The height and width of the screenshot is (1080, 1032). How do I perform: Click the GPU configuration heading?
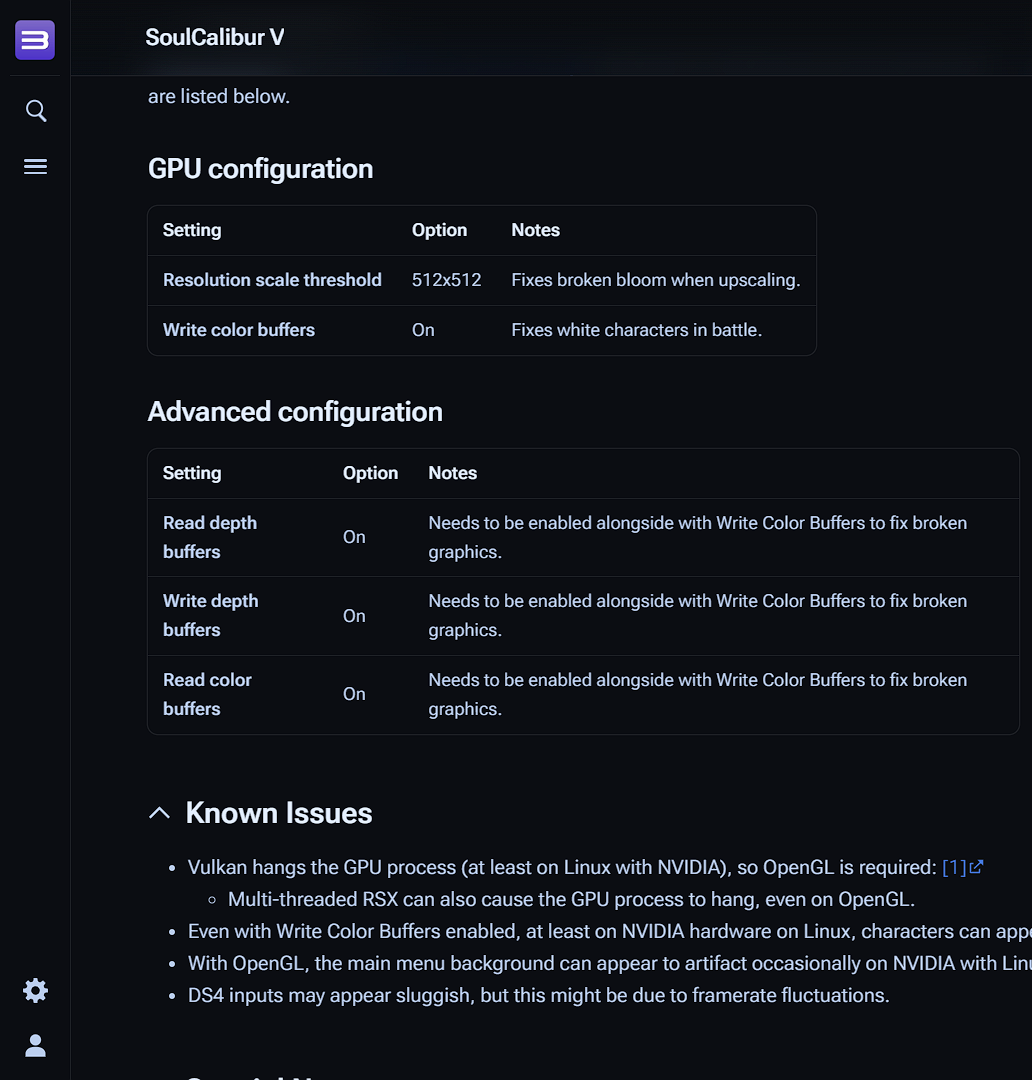coord(260,169)
